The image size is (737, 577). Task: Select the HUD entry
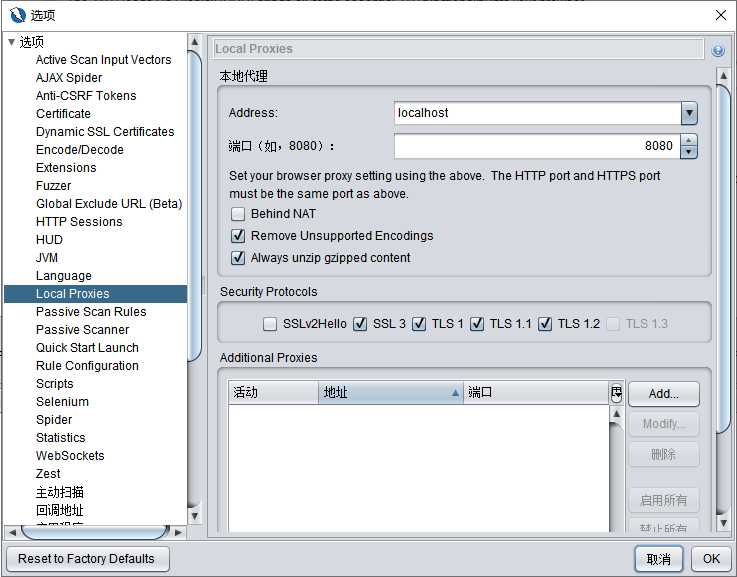coord(49,240)
